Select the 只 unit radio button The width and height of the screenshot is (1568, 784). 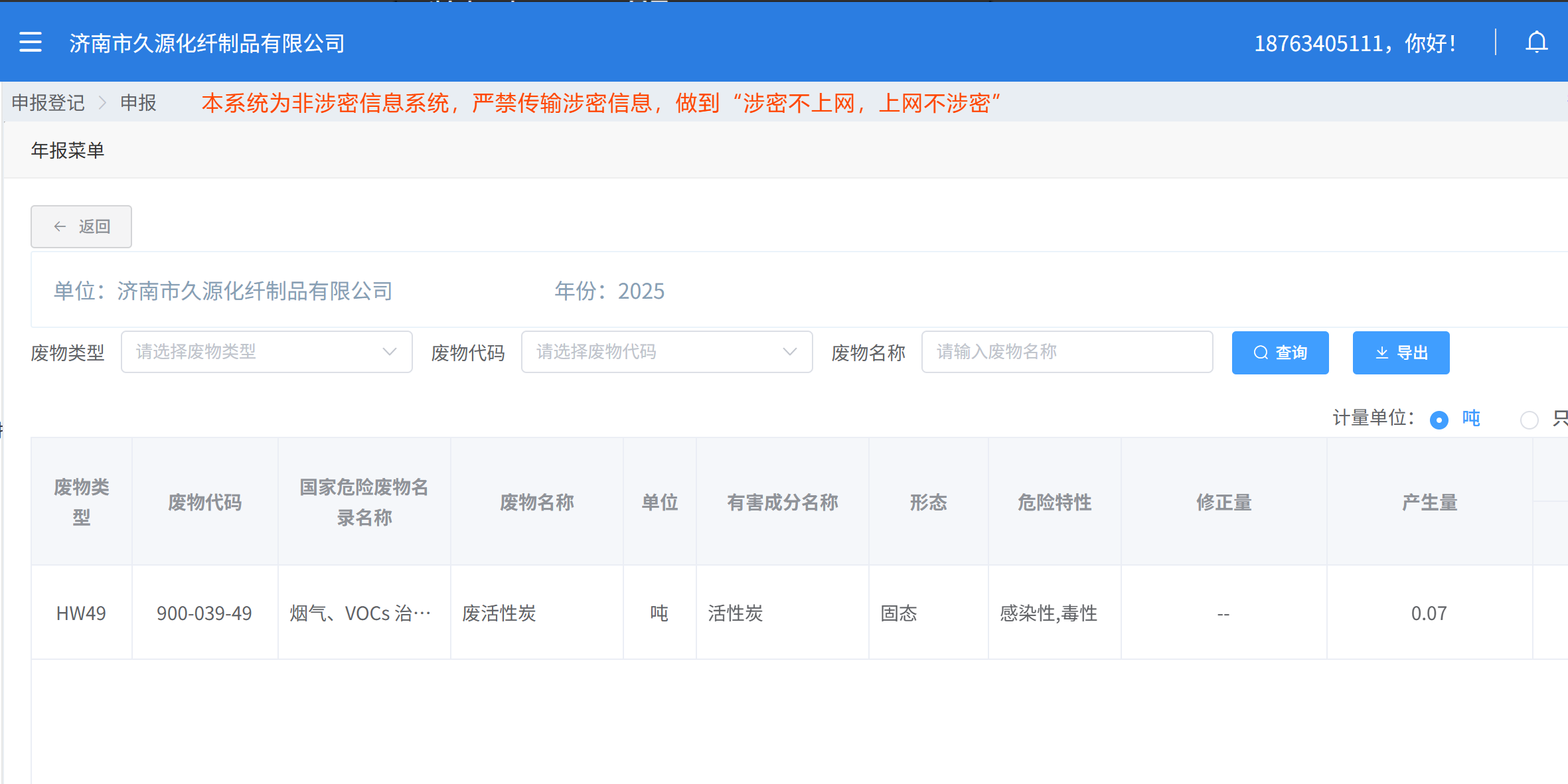point(1529,420)
